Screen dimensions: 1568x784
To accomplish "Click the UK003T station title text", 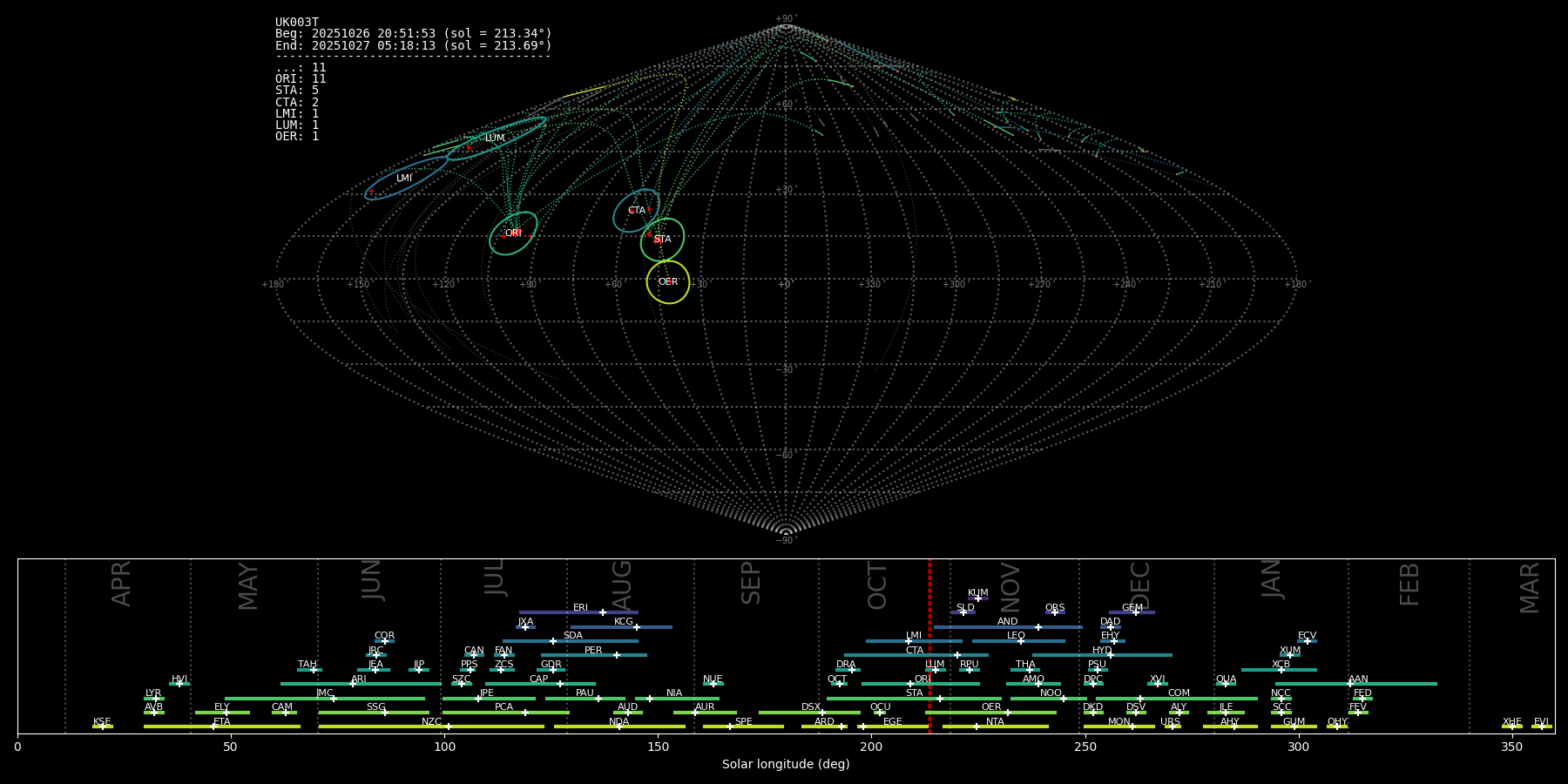I will coord(297,23).
